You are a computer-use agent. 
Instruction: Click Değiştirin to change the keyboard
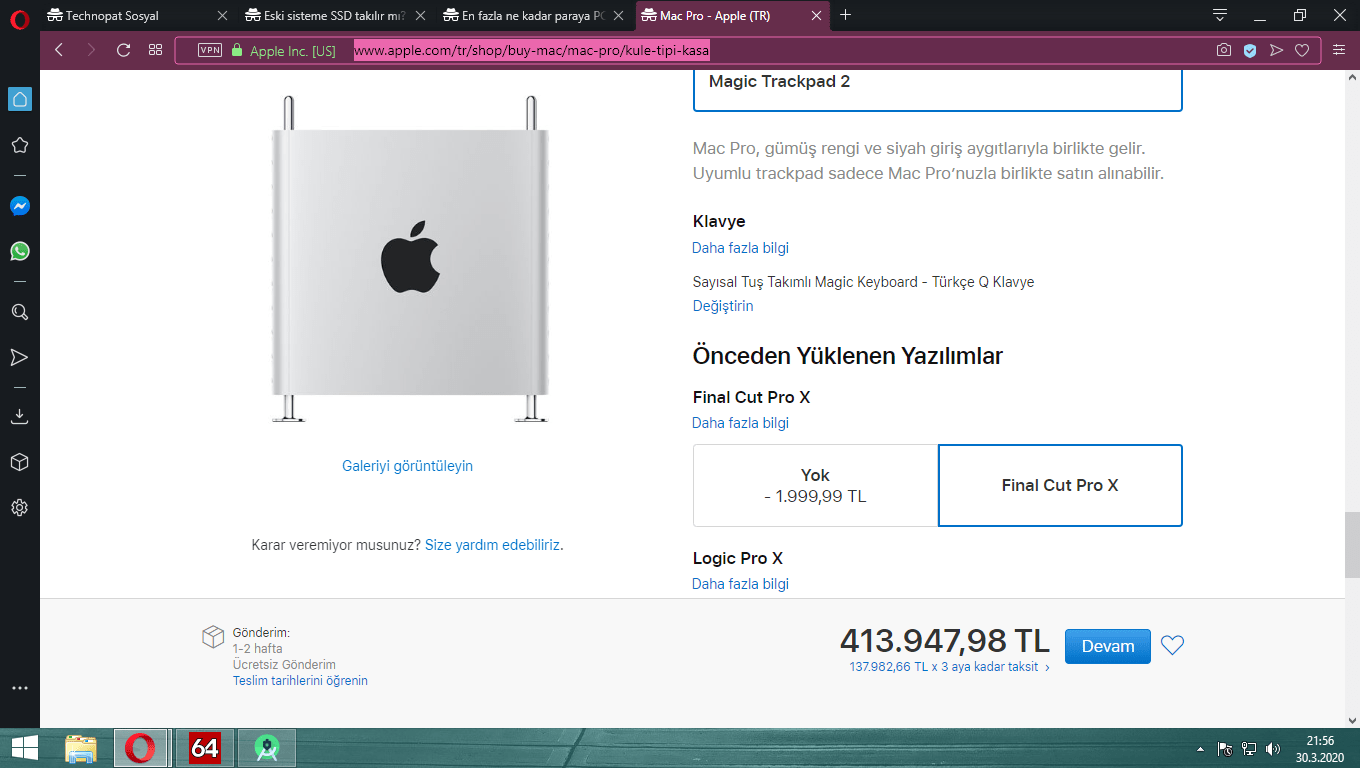tap(723, 306)
